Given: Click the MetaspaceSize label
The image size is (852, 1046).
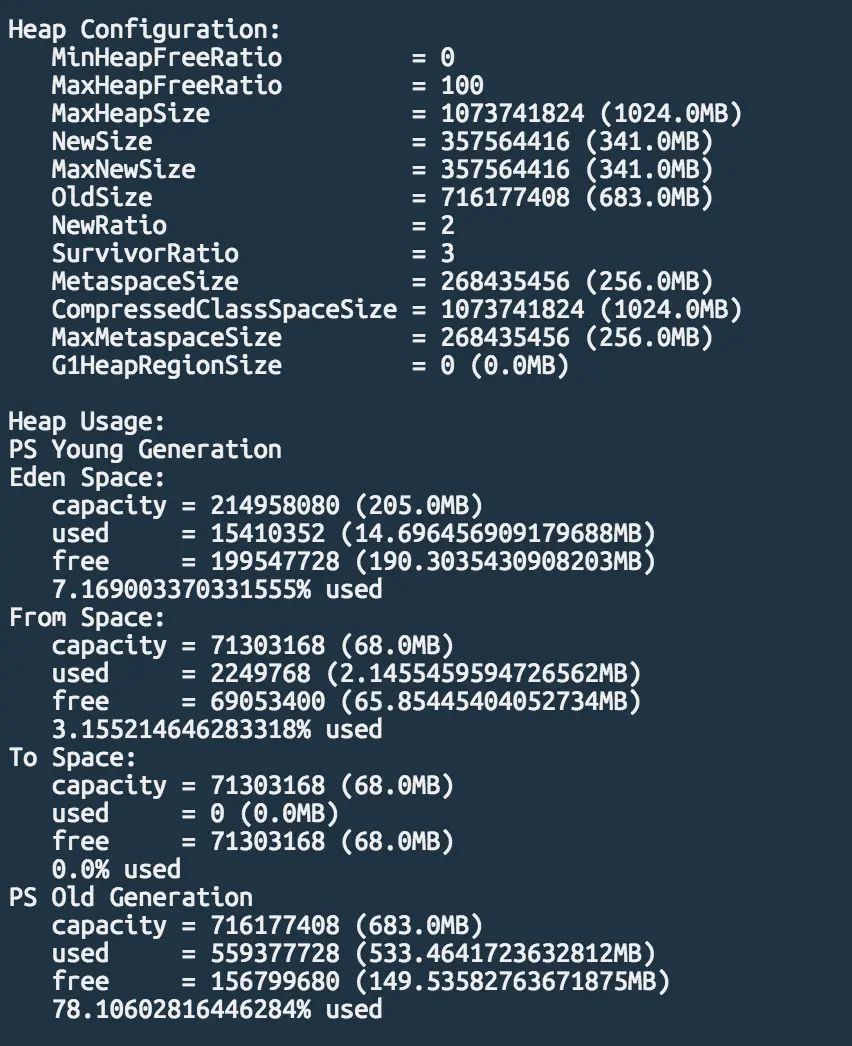Looking at the screenshot, I should 145,281.
